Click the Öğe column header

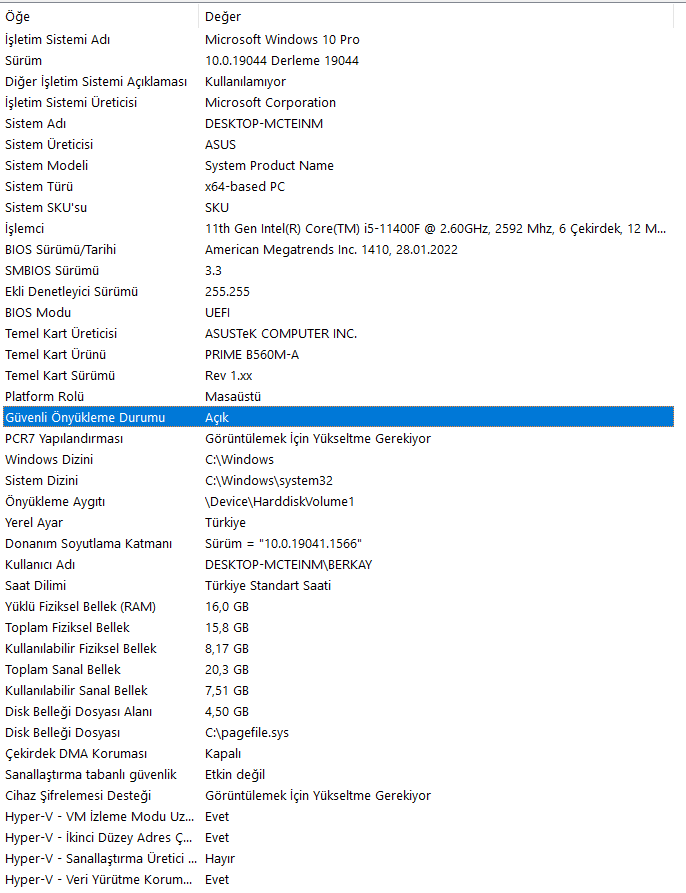100,17
